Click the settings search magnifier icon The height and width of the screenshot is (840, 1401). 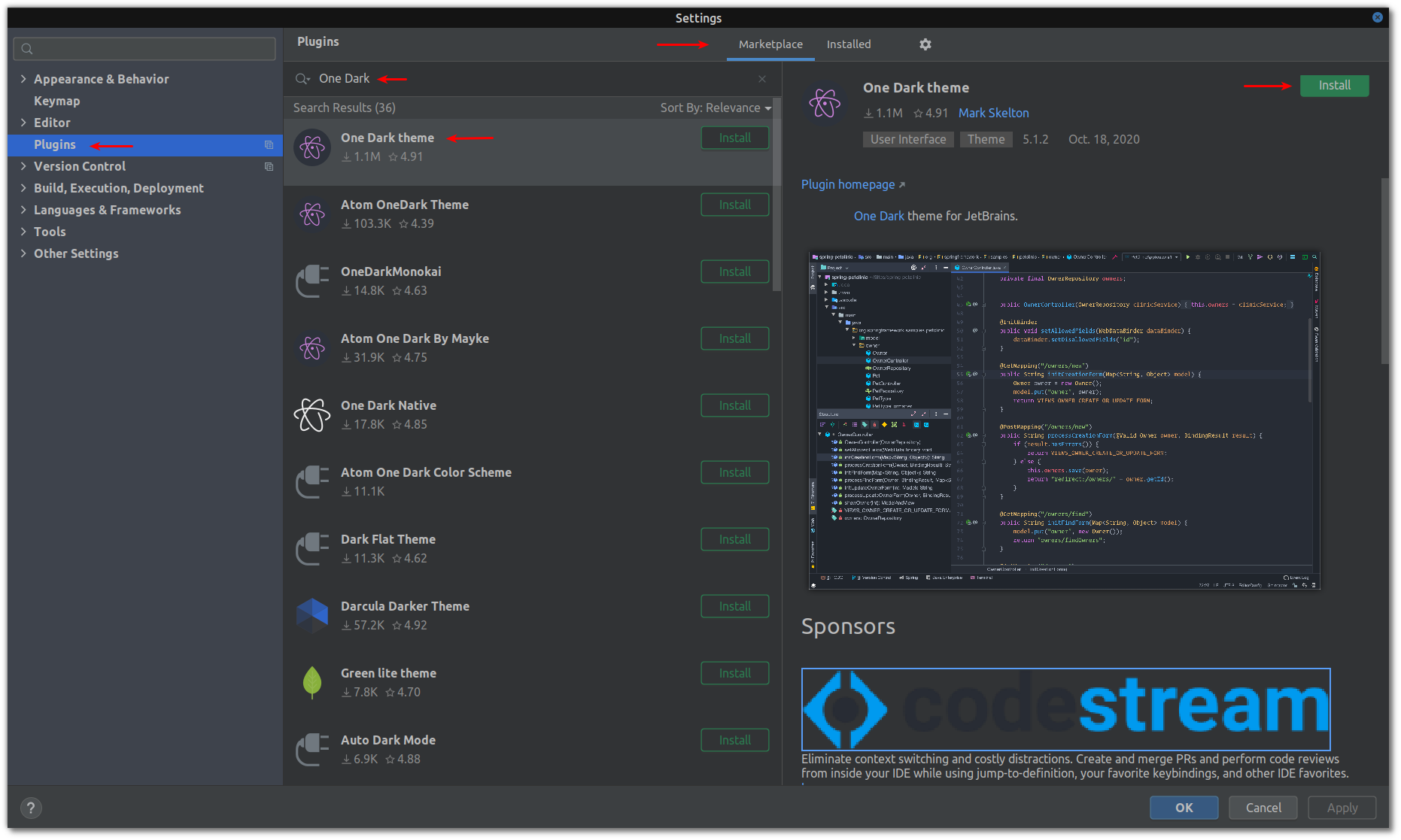tap(27, 49)
